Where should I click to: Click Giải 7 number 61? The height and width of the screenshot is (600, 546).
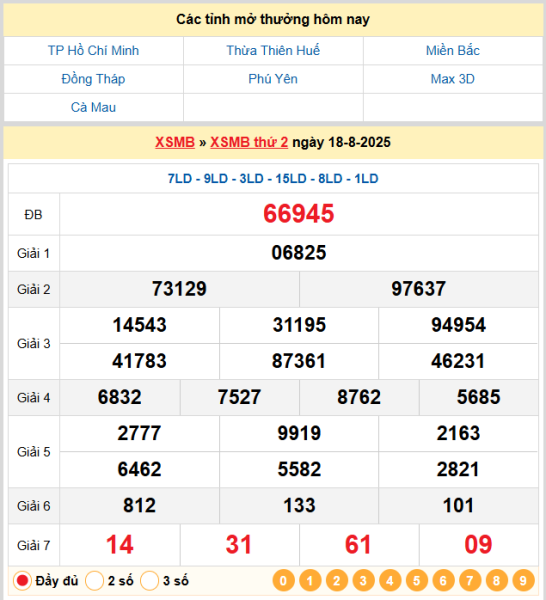click(x=359, y=545)
